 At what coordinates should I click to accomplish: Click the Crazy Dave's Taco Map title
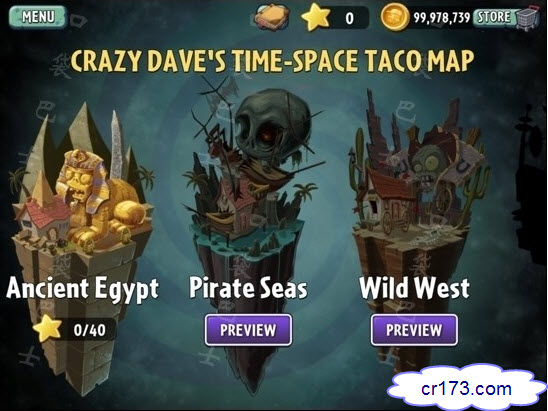coord(272,60)
